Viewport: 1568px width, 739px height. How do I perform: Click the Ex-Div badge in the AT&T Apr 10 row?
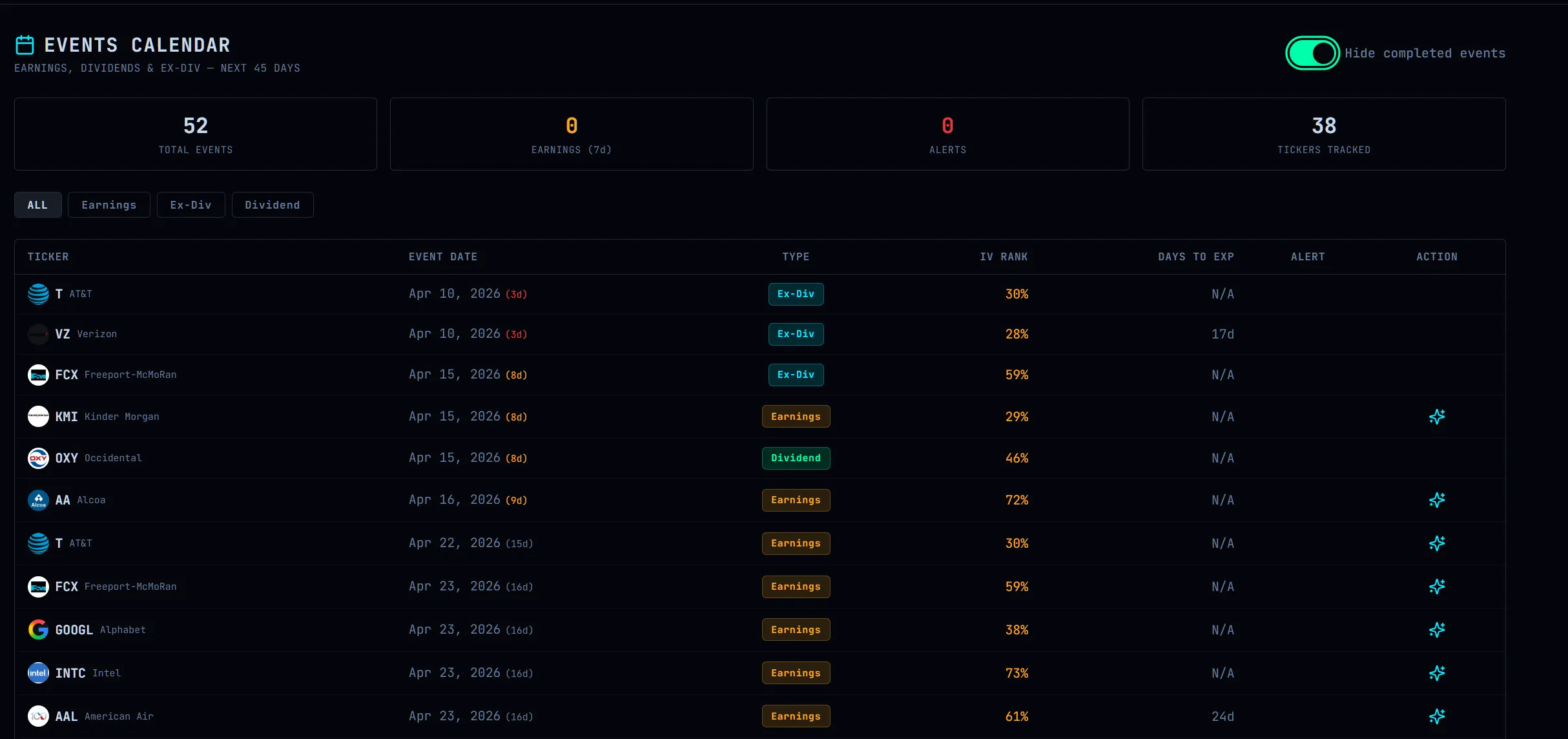796,294
